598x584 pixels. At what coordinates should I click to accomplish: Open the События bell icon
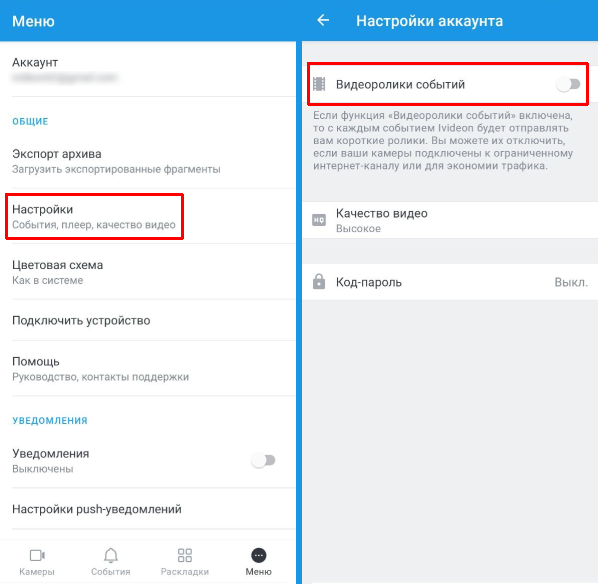pos(111,555)
